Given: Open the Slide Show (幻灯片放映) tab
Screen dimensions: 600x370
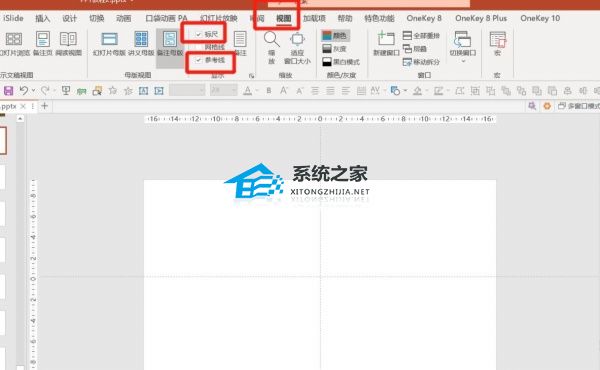Looking at the screenshot, I should click(219, 18).
